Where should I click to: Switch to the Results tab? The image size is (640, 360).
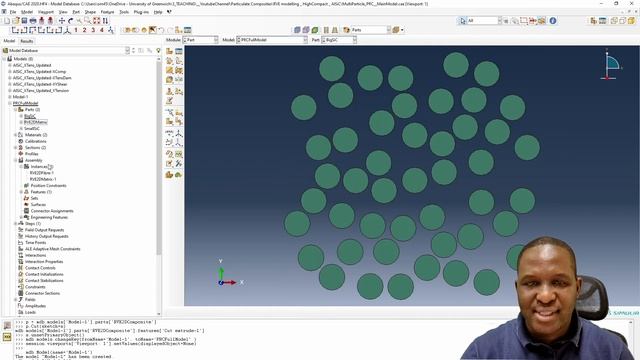pyautogui.click(x=27, y=41)
